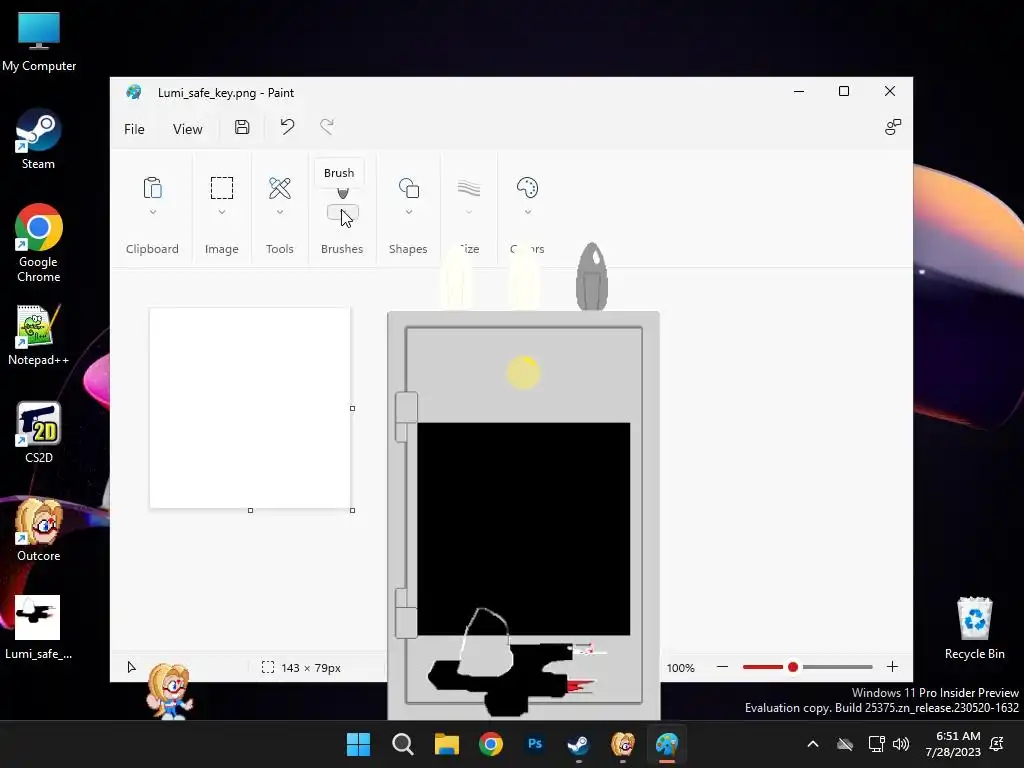Open the Steam desktop shortcut

(x=39, y=139)
